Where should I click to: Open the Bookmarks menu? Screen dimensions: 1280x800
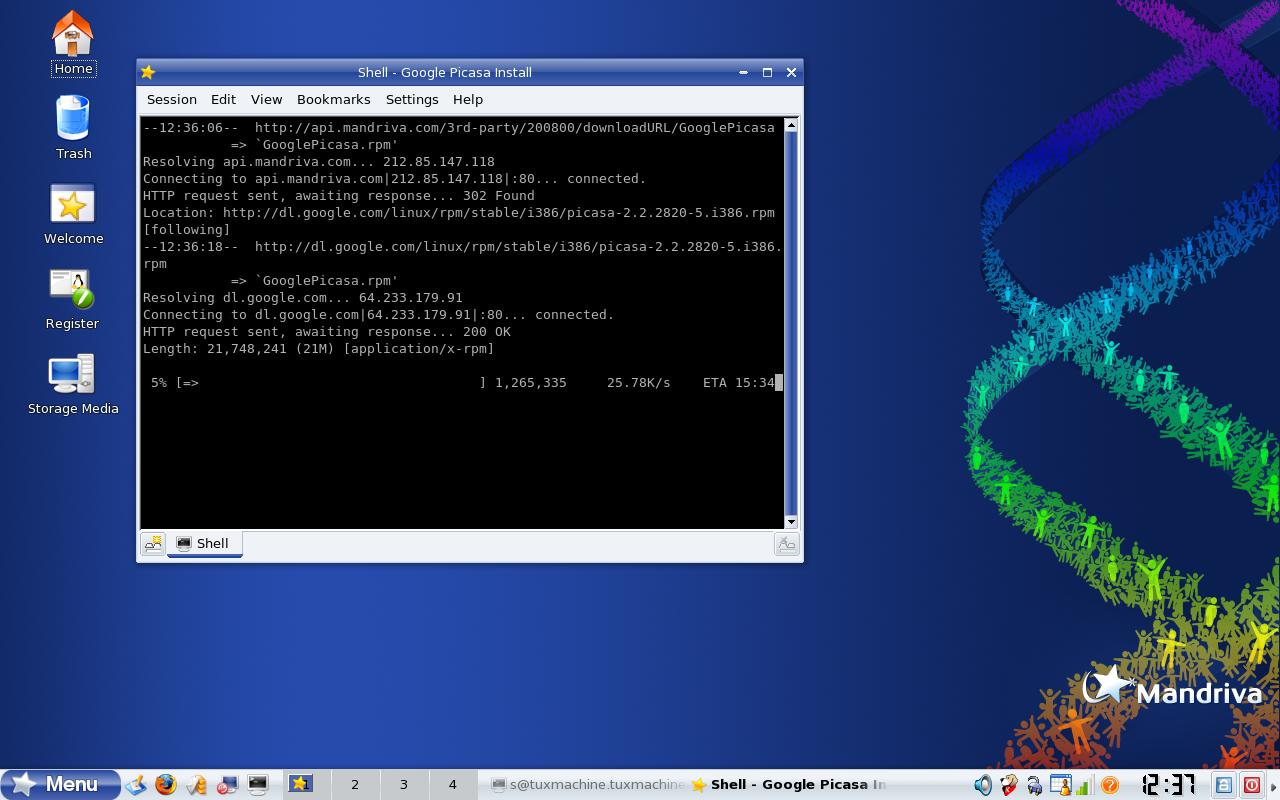coord(334,99)
